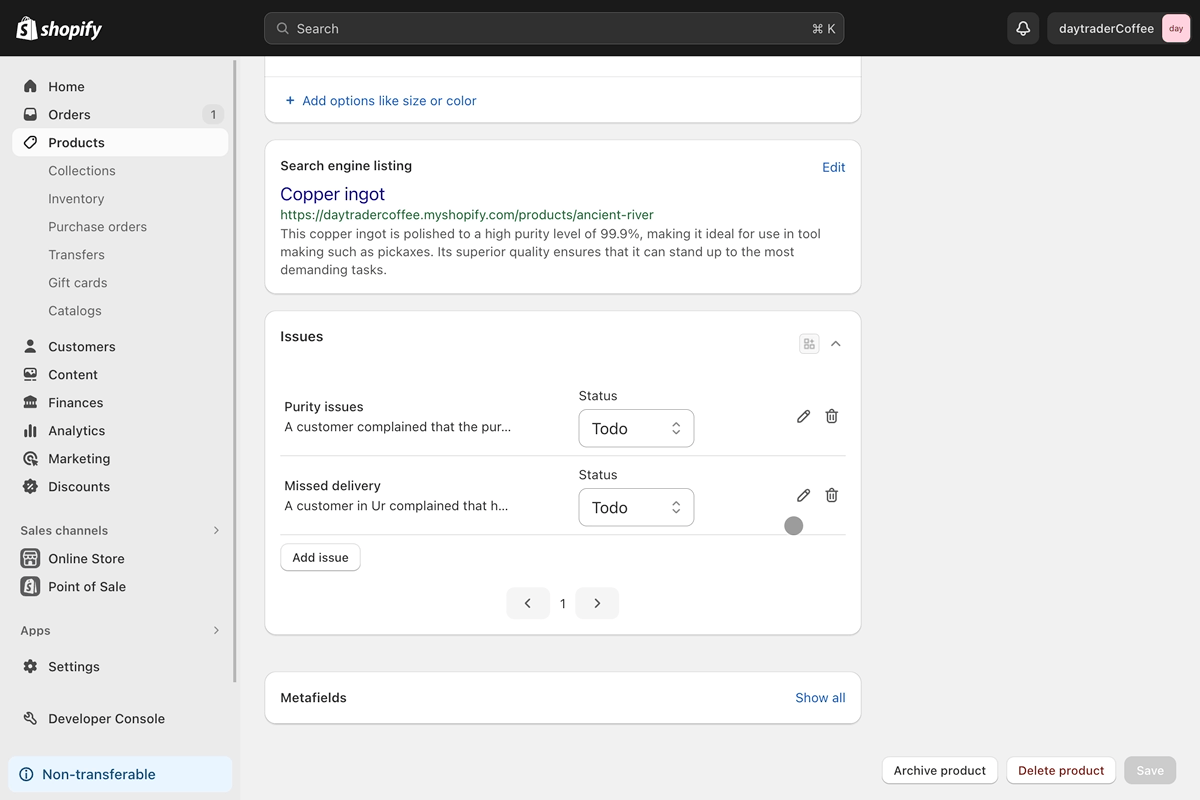Open daytraderCoffee account menu
Image resolution: width=1200 pixels, height=800 pixels.
tap(1119, 29)
